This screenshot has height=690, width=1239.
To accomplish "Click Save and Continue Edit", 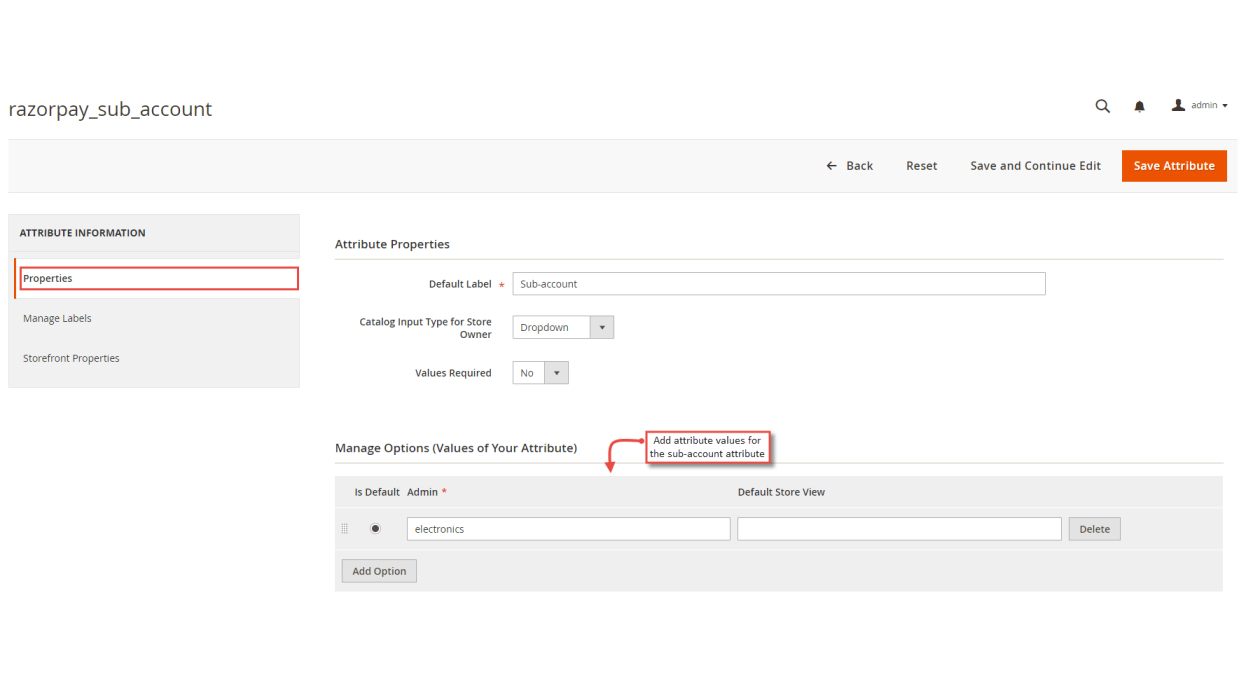I will coord(1035,166).
